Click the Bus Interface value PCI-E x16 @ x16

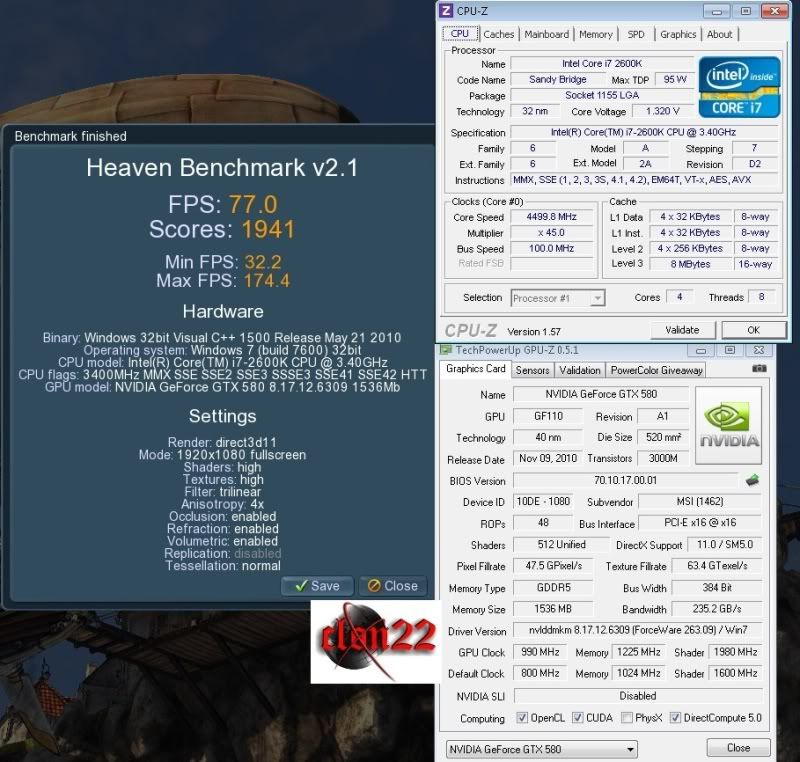click(700, 523)
